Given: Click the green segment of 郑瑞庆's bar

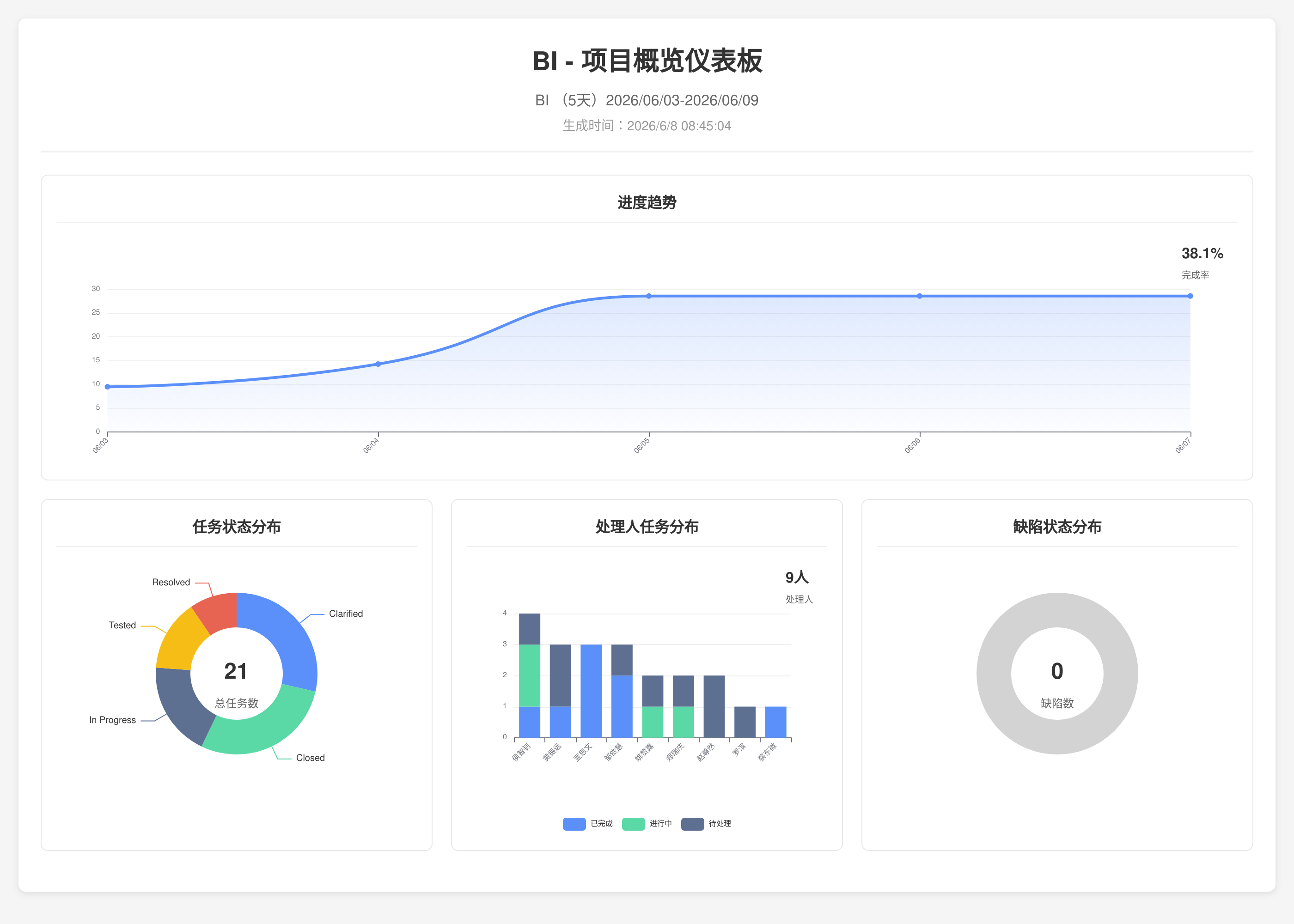Looking at the screenshot, I should [x=684, y=723].
